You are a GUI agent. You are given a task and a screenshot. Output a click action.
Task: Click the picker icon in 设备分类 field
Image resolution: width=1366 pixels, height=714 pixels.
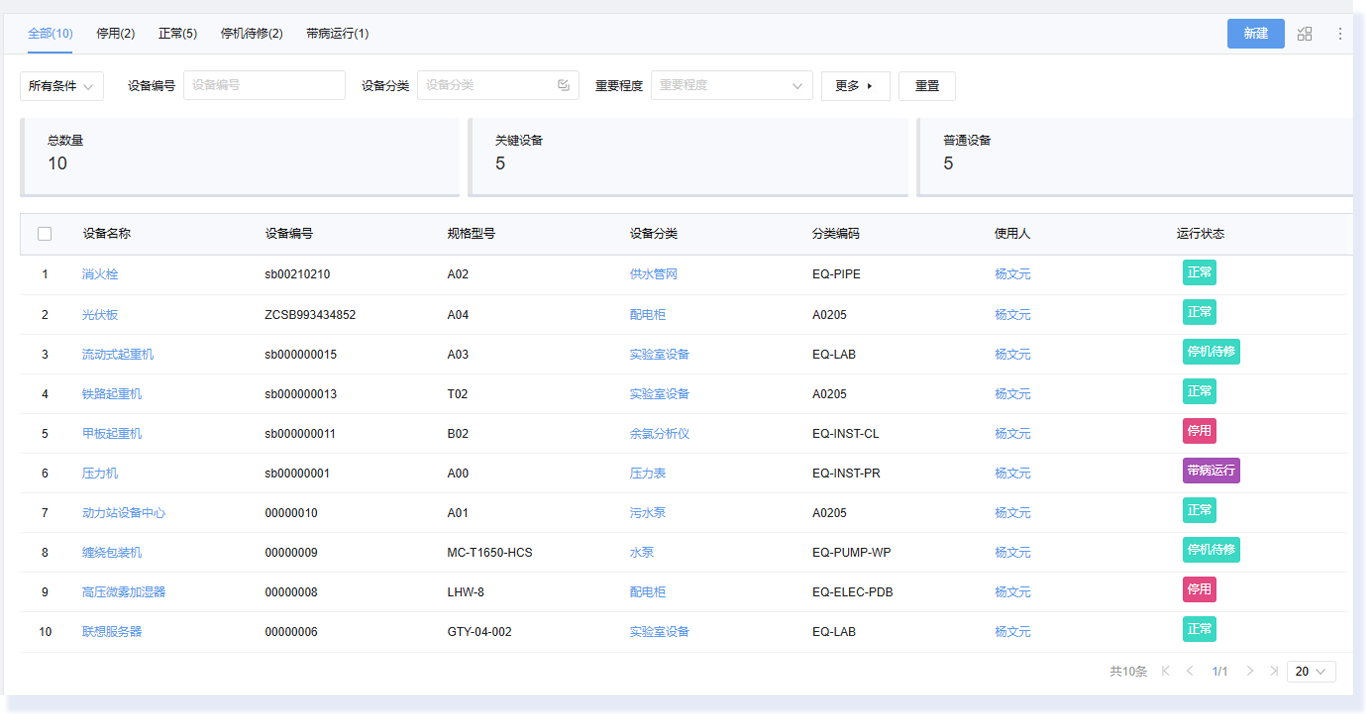tap(564, 85)
